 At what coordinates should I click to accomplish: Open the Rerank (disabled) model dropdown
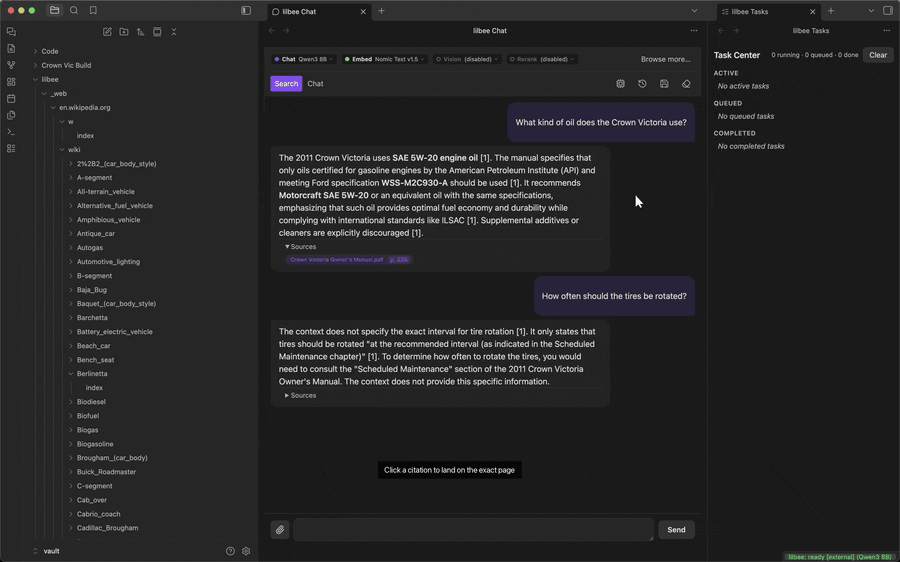[542, 59]
